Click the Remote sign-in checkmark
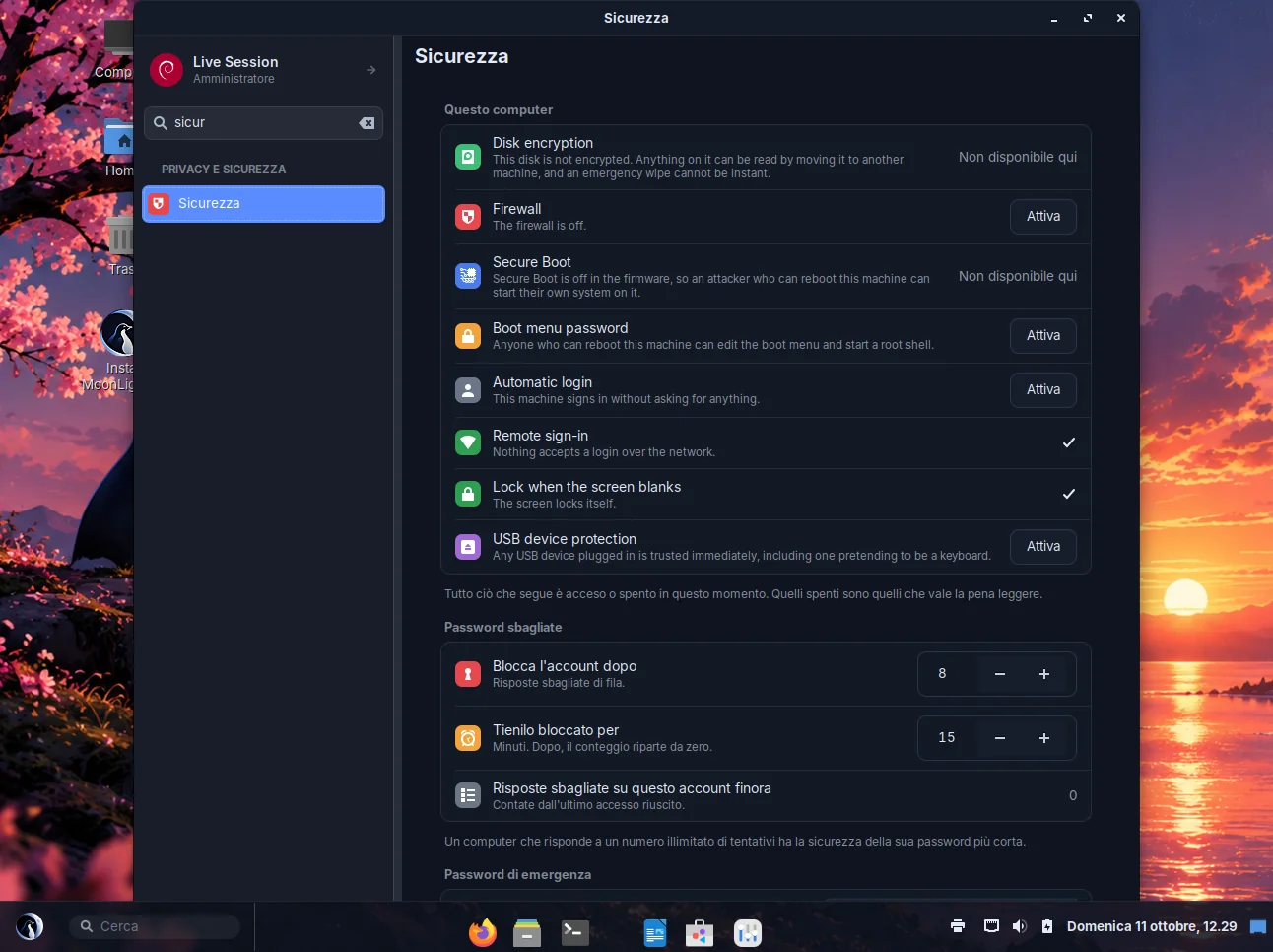 pos(1069,442)
